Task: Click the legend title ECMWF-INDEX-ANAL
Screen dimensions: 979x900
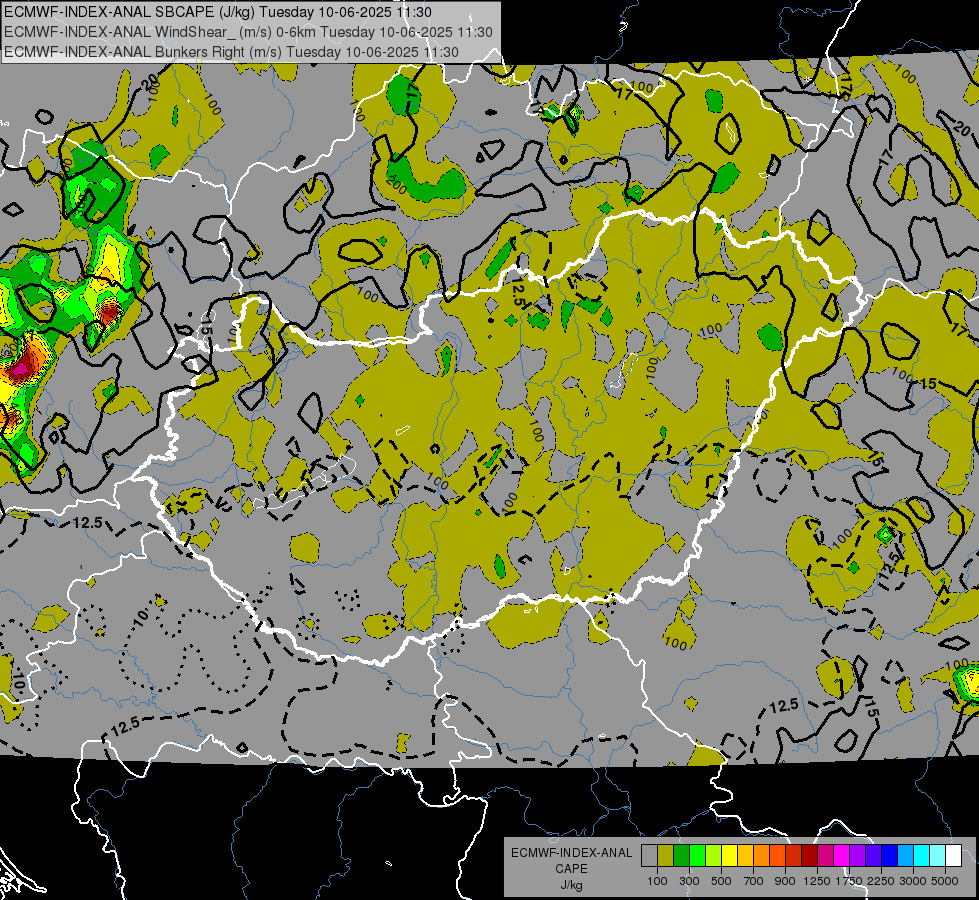Action: pos(572,853)
